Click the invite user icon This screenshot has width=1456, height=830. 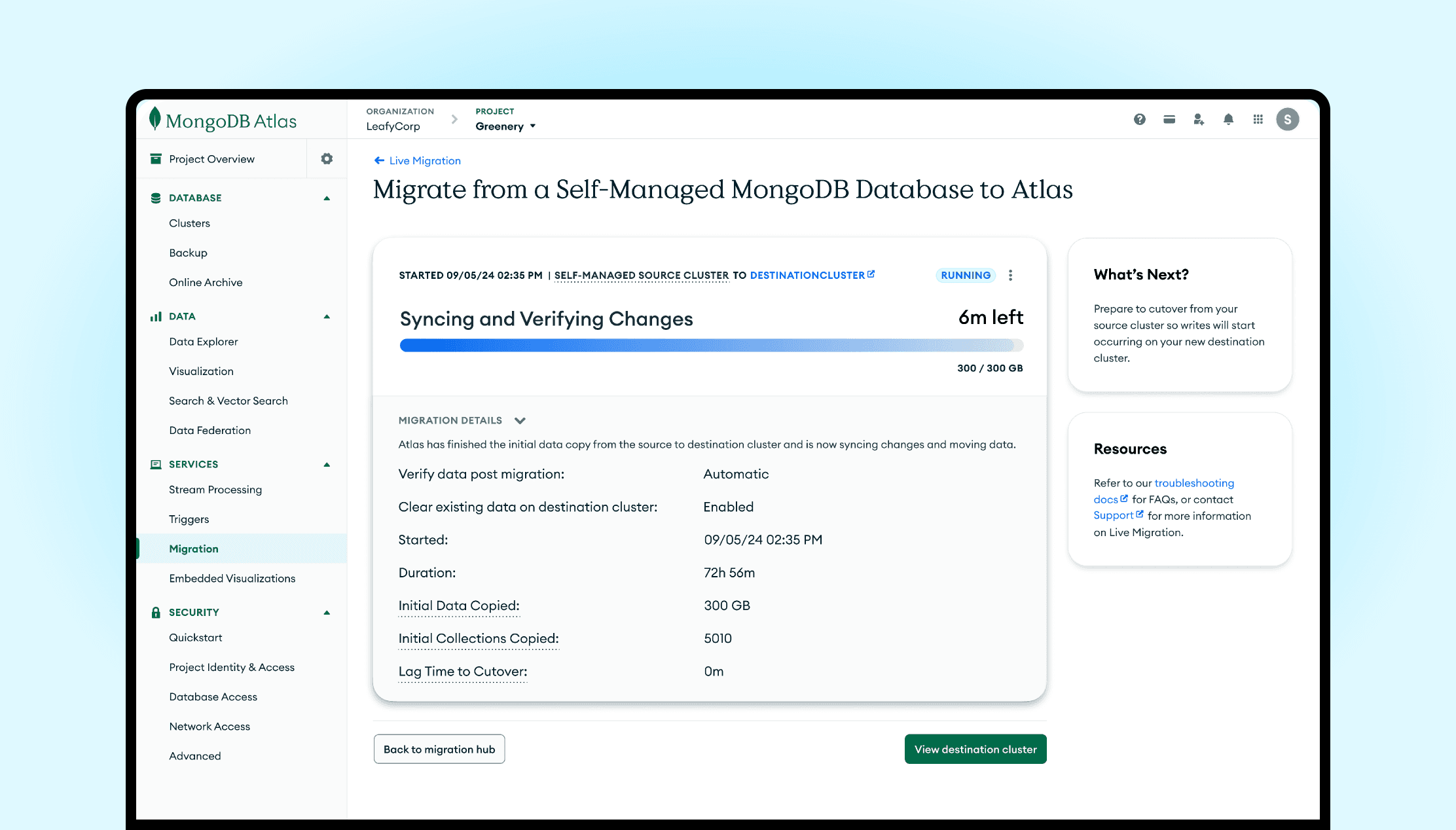[x=1199, y=119]
